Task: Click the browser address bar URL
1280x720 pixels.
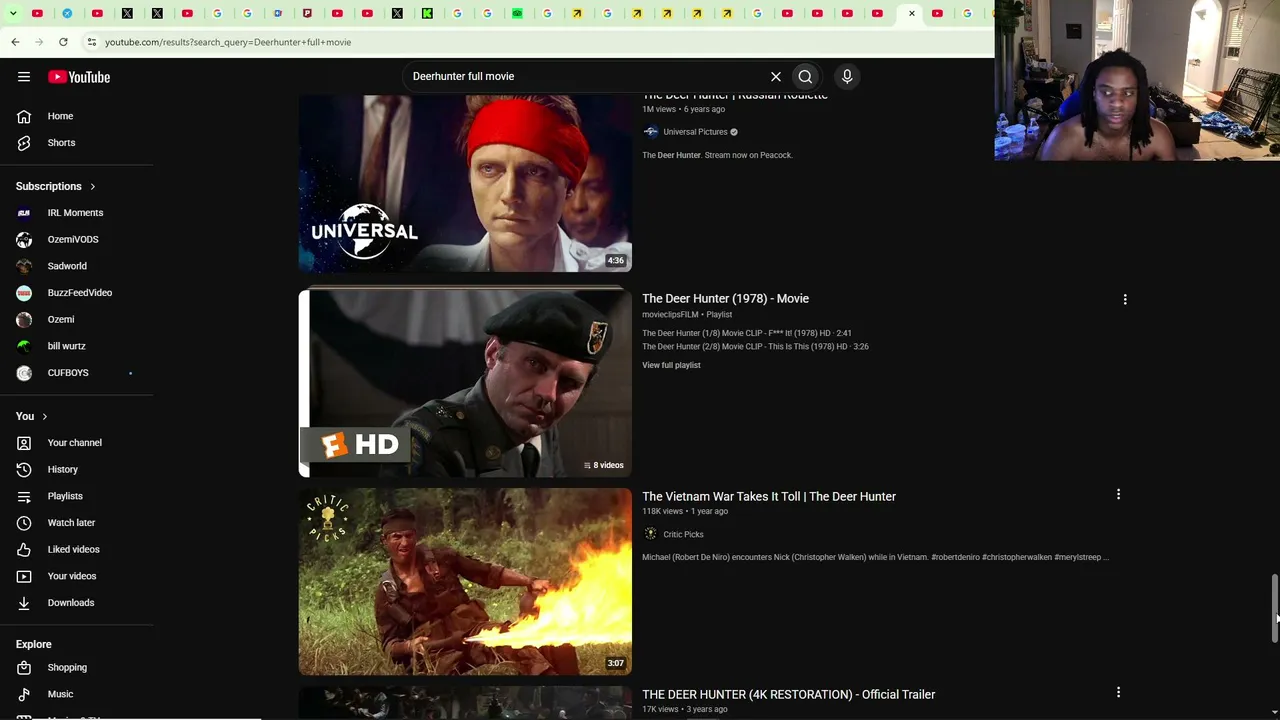Action: (x=228, y=42)
